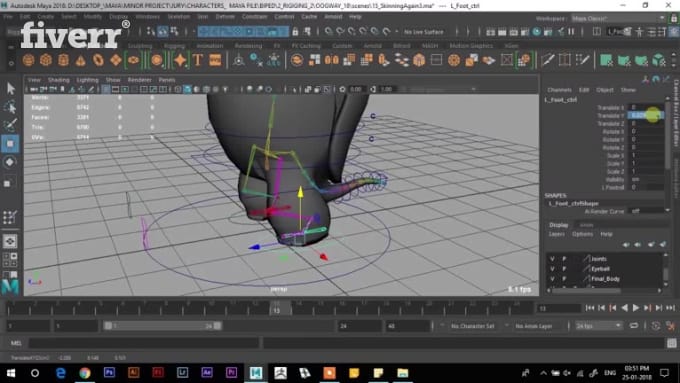Click the range slider bar in timeline
The height and width of the screenshot is (383, 680).
click(162, 325)
